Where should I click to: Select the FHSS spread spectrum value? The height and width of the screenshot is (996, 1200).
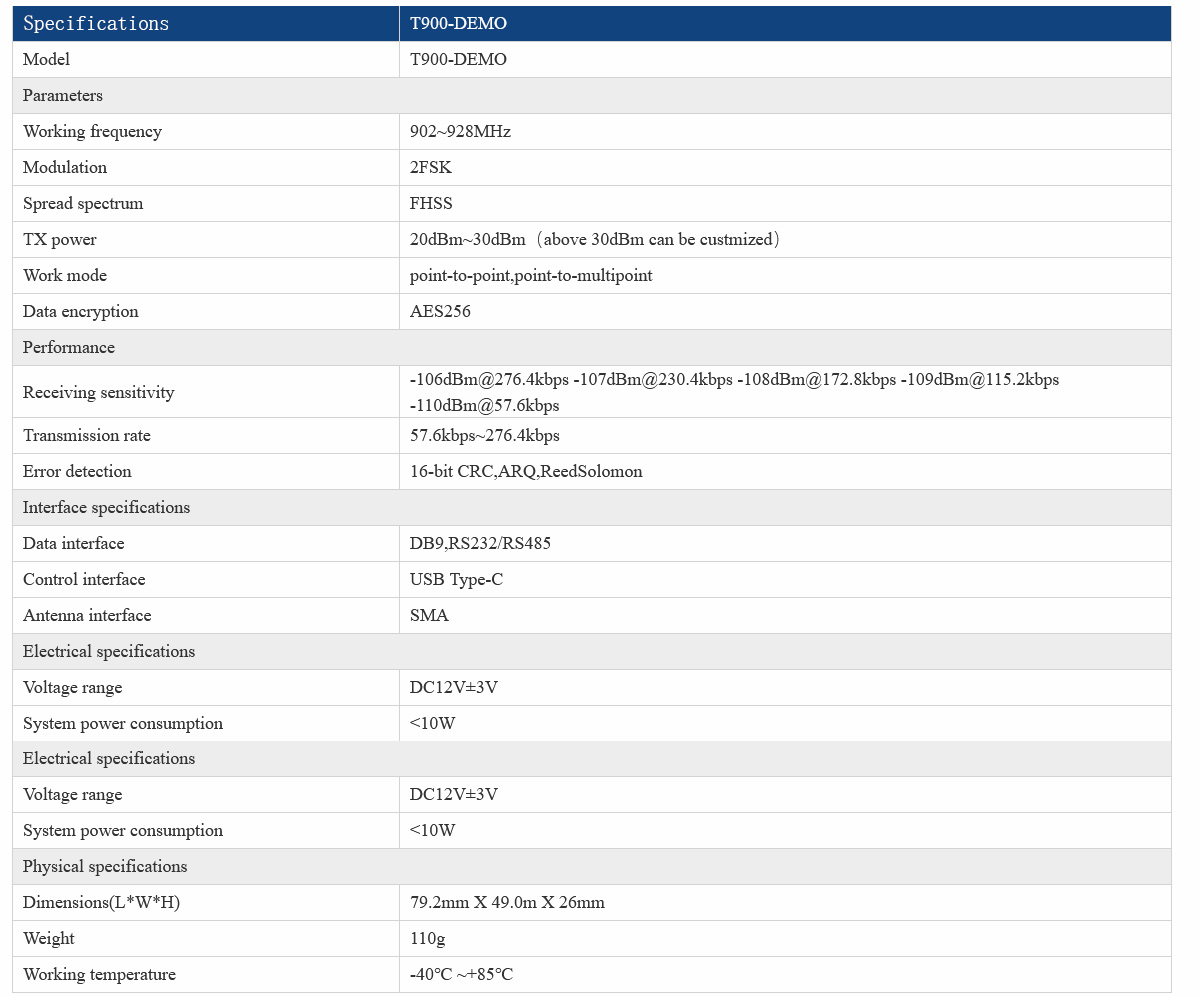click(x=431, y=204)
